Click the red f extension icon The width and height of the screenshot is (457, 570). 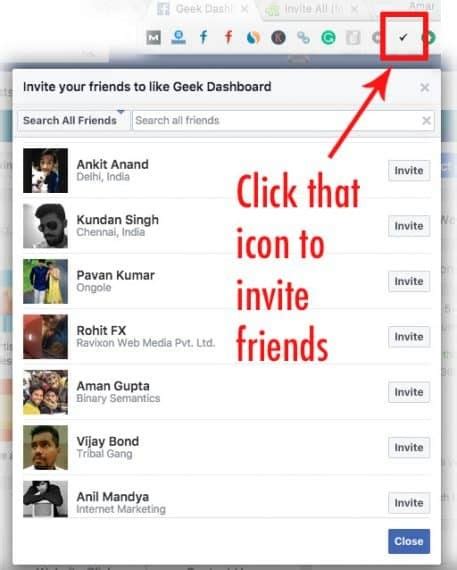tap(228, 37)
